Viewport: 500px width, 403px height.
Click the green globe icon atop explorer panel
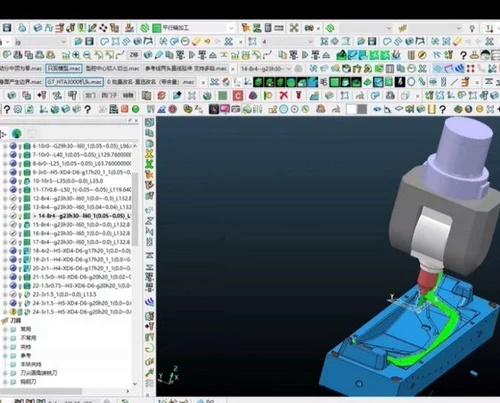[17, 134]
